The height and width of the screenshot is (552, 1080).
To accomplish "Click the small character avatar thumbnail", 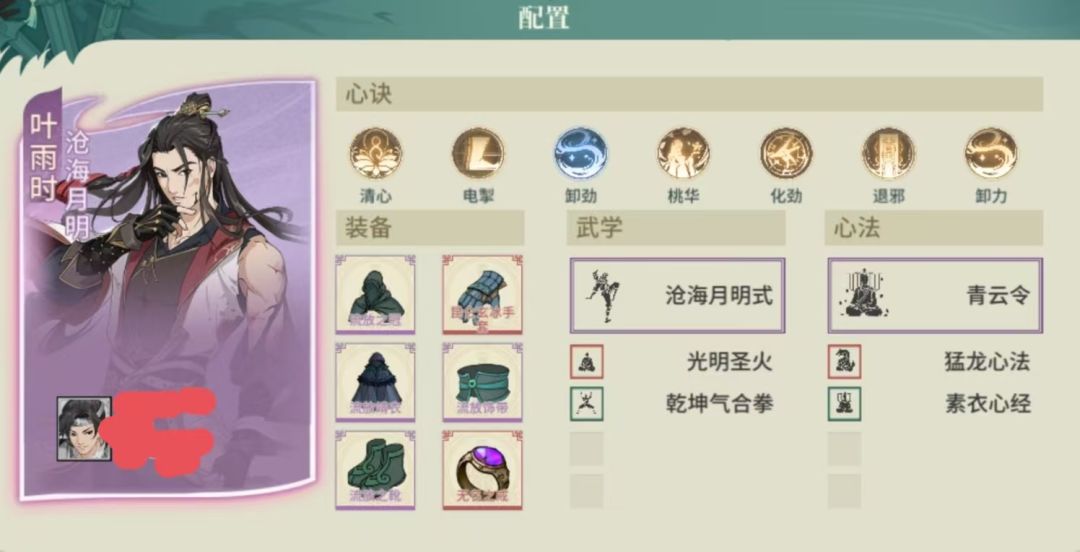I will (84, 429).
